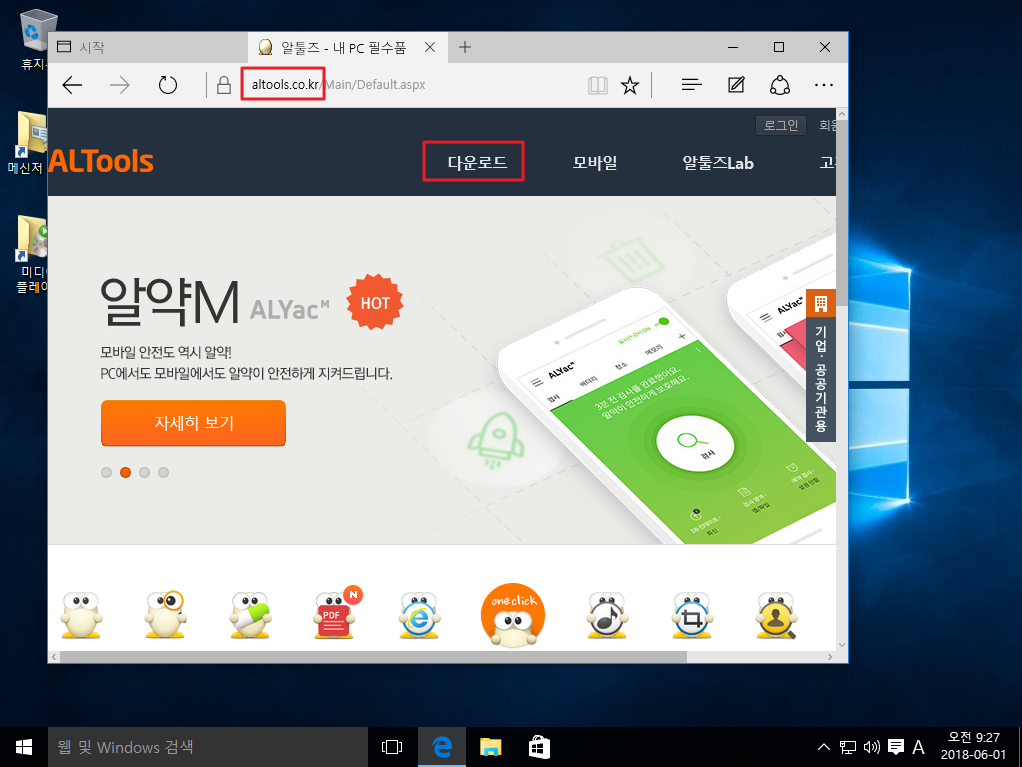The width and height of the screenshot is (1022, 767).
Task: Select the mascot with magnifying glass
Action: point(165,614)
